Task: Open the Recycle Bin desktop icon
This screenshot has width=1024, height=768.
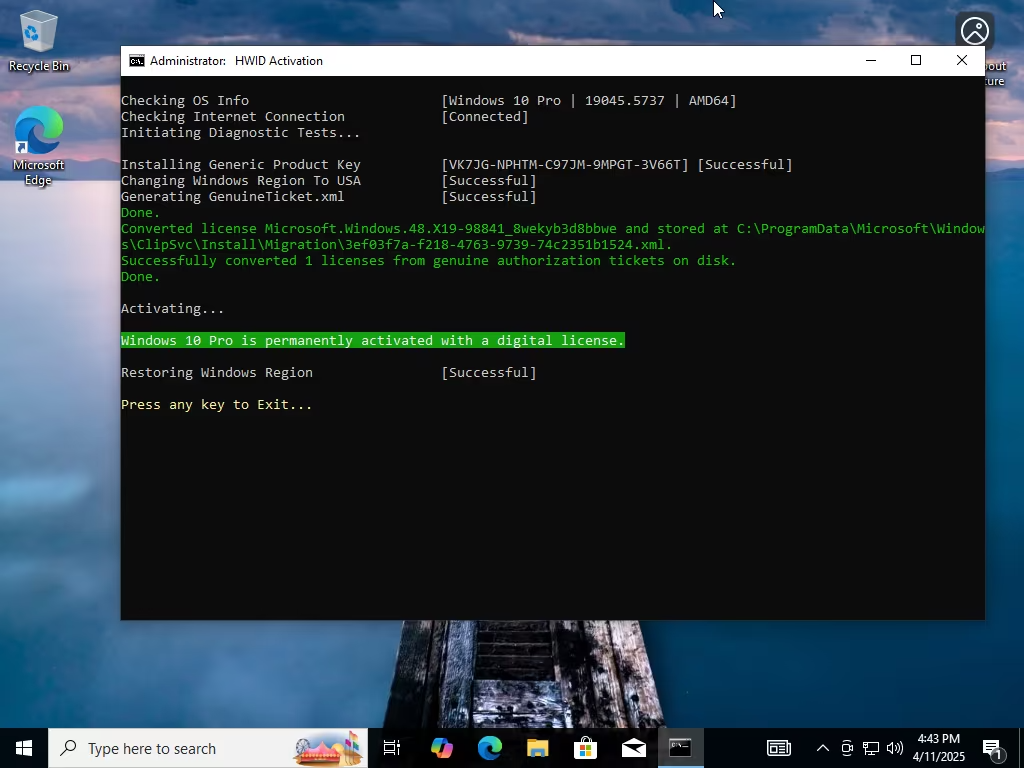Action: tap(39, 40)
